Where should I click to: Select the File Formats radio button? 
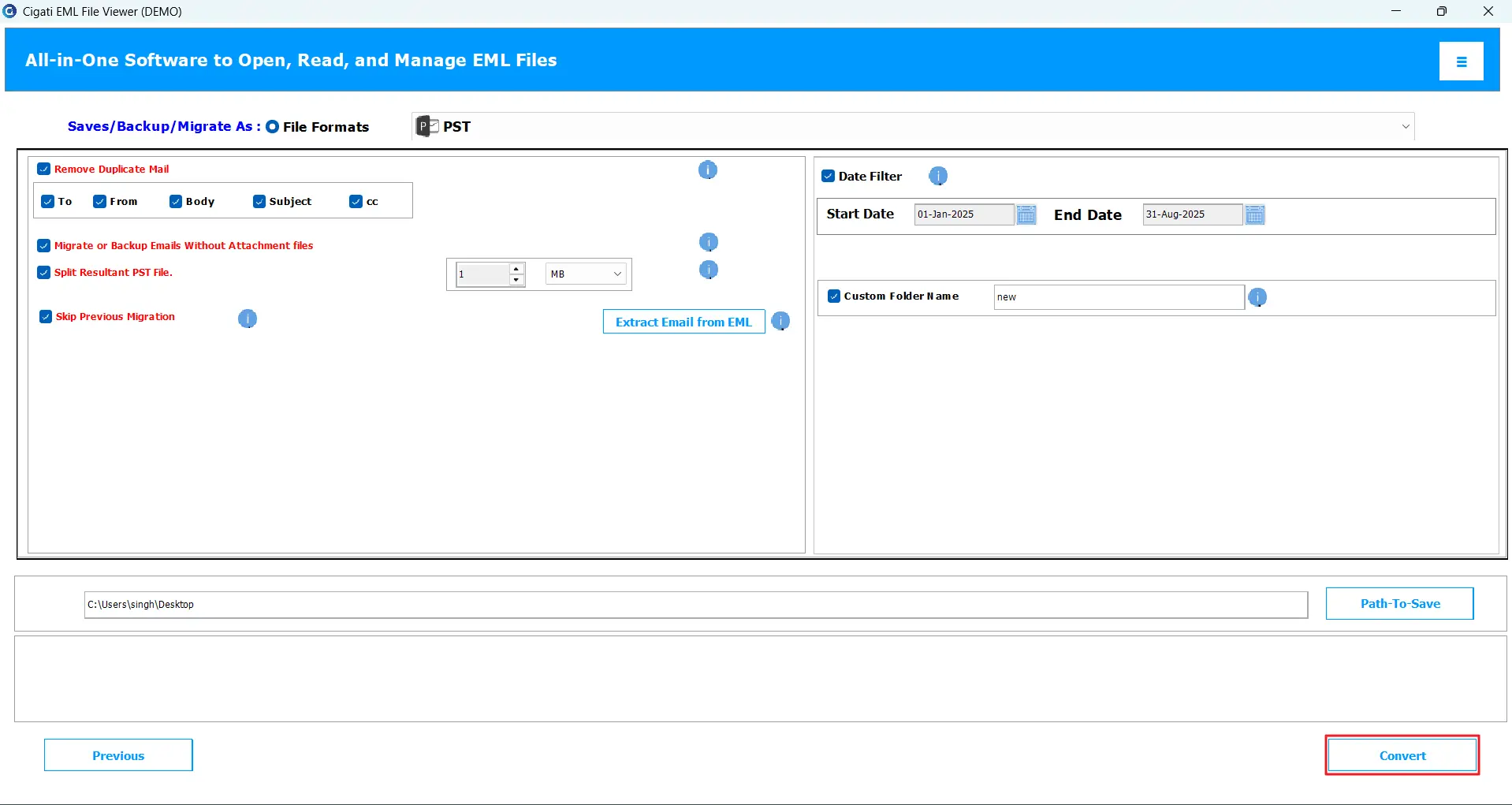(273, 127)
